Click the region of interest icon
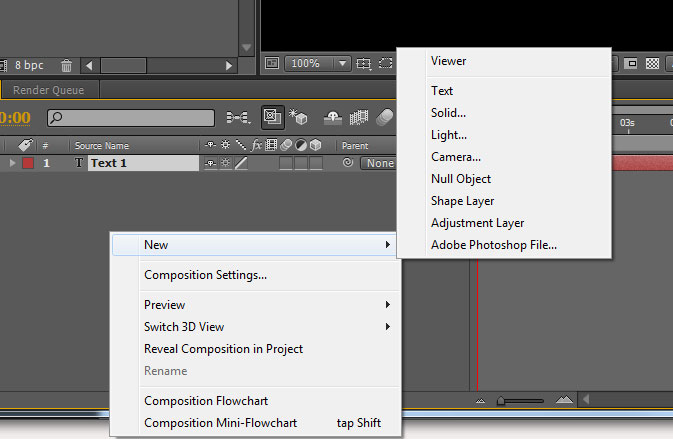Image resolution: width=673 pixels, height=439 pixels. pos(385,64)
